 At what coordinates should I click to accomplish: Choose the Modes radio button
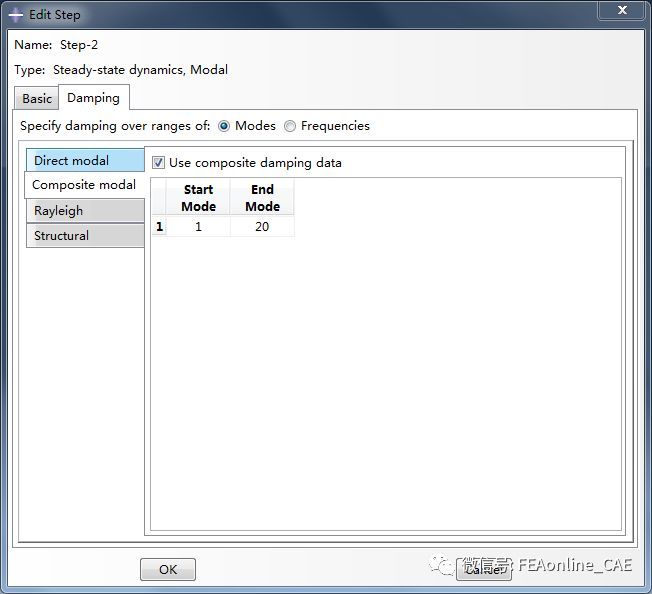click(224, 126)
